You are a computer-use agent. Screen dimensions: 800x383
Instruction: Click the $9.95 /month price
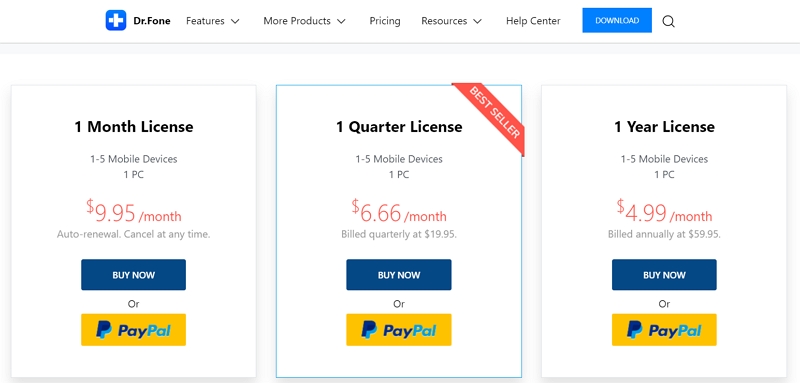click(x=133, y=212)
